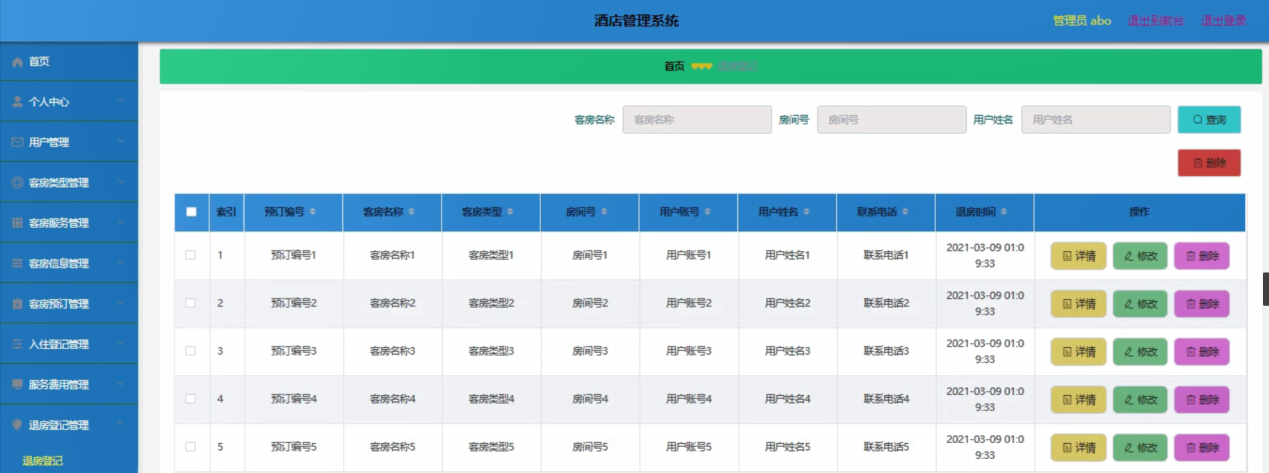Click pink 删除 for row 预订编号4
Image resolution: width=1269 pixels, height=473 pixels.
click(x=1202, y=400)
